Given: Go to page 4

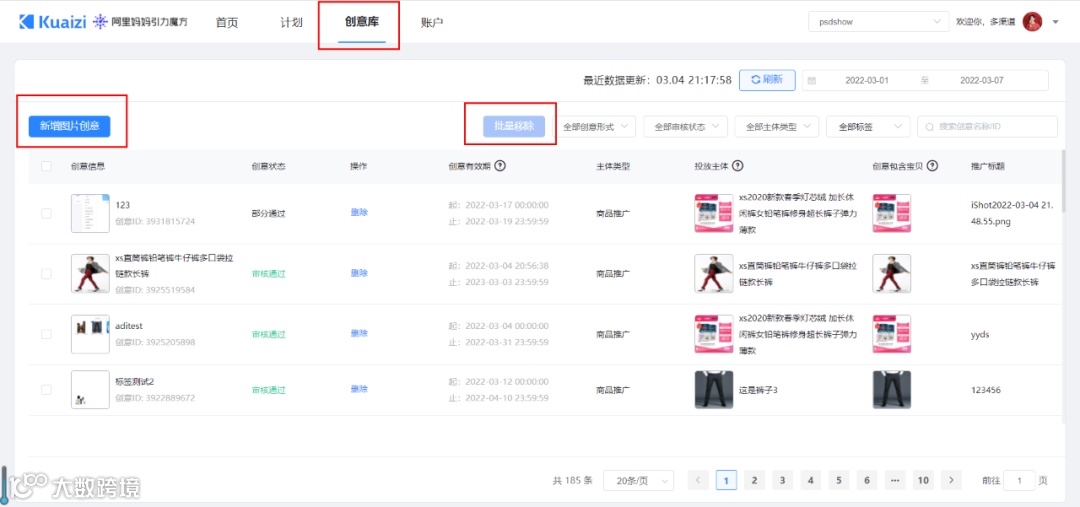Looking at the screenshot, I should coord(811,479).
